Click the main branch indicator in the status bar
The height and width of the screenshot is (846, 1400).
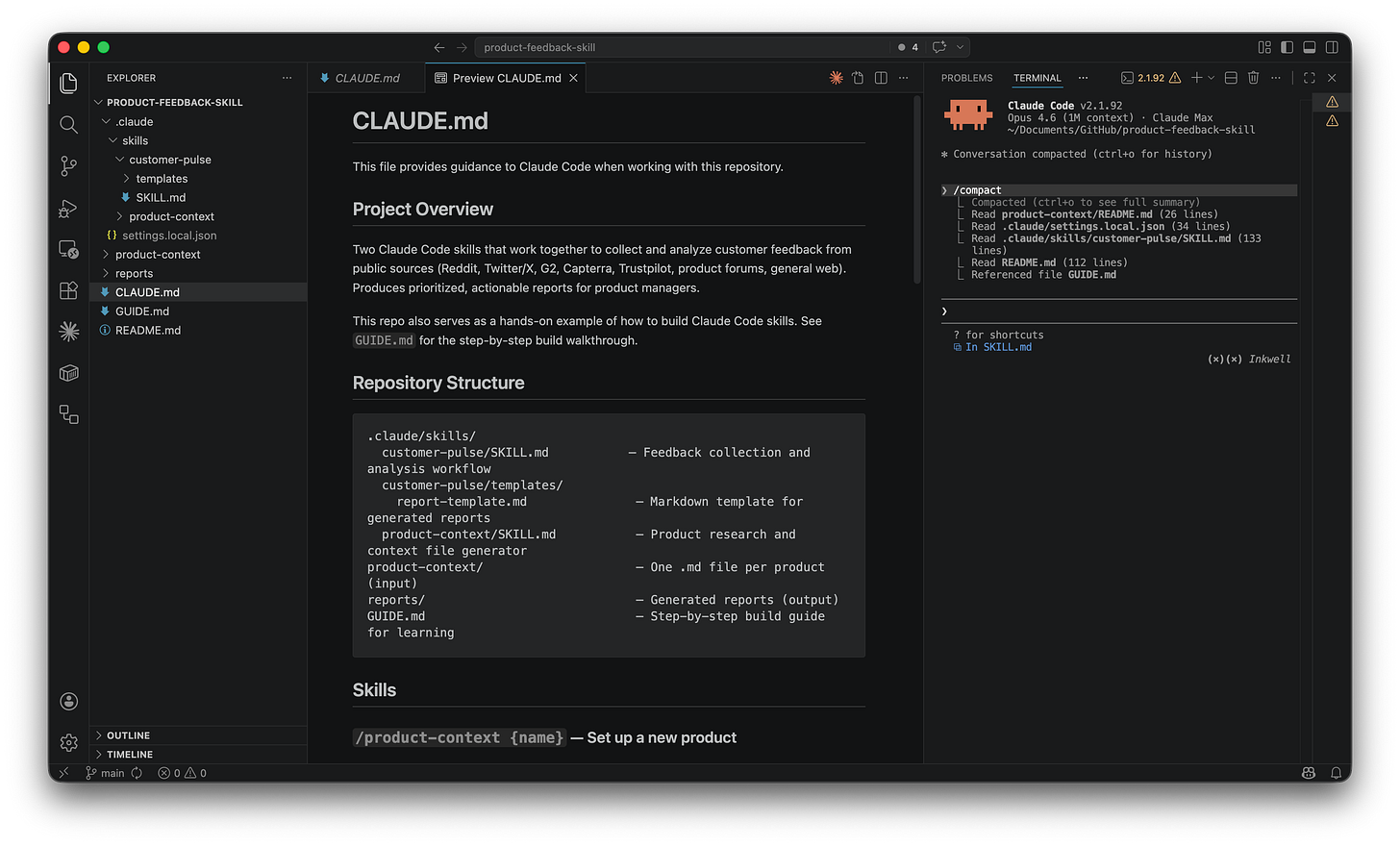[x=110, y=772]
